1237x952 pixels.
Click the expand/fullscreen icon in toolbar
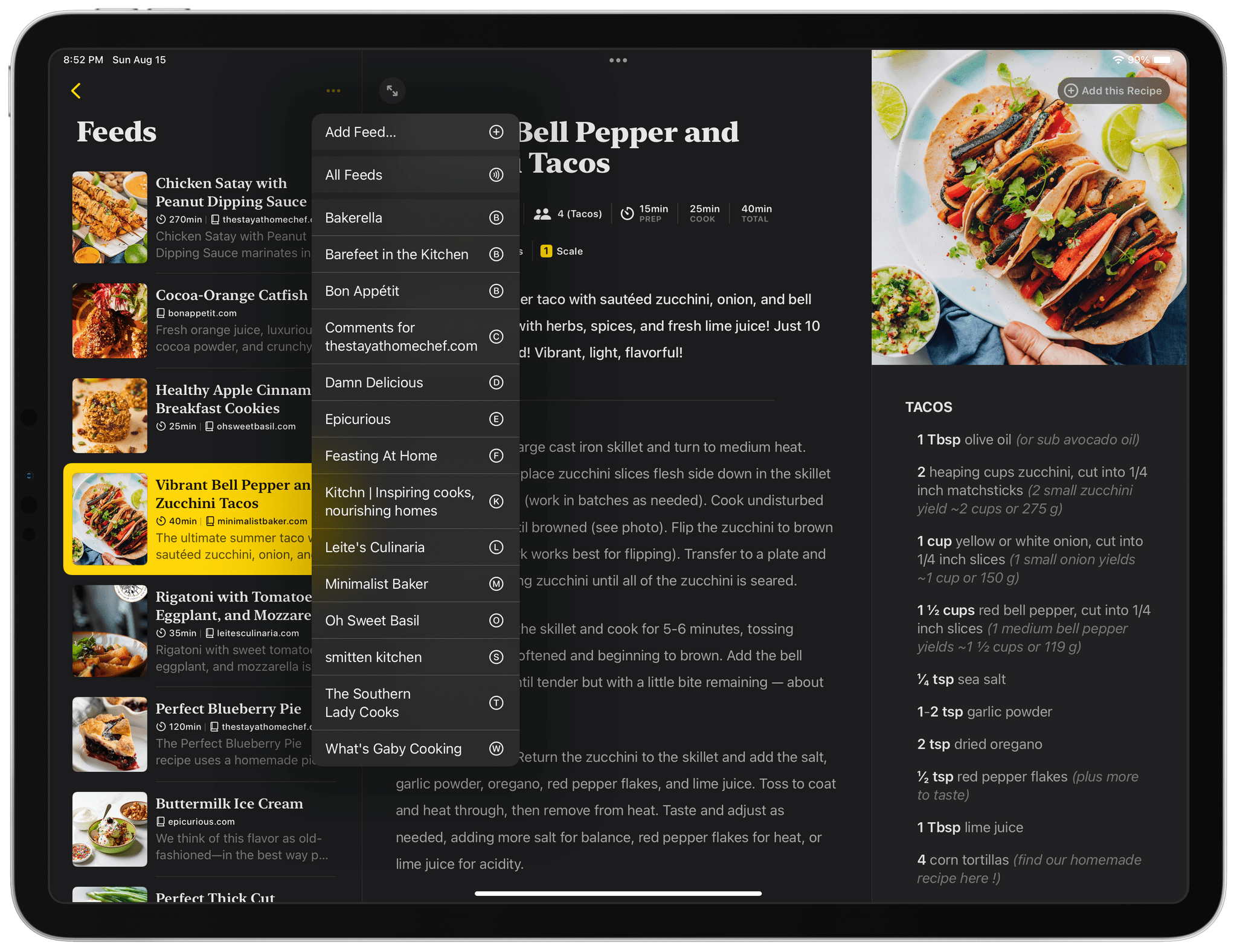(391, 90)
